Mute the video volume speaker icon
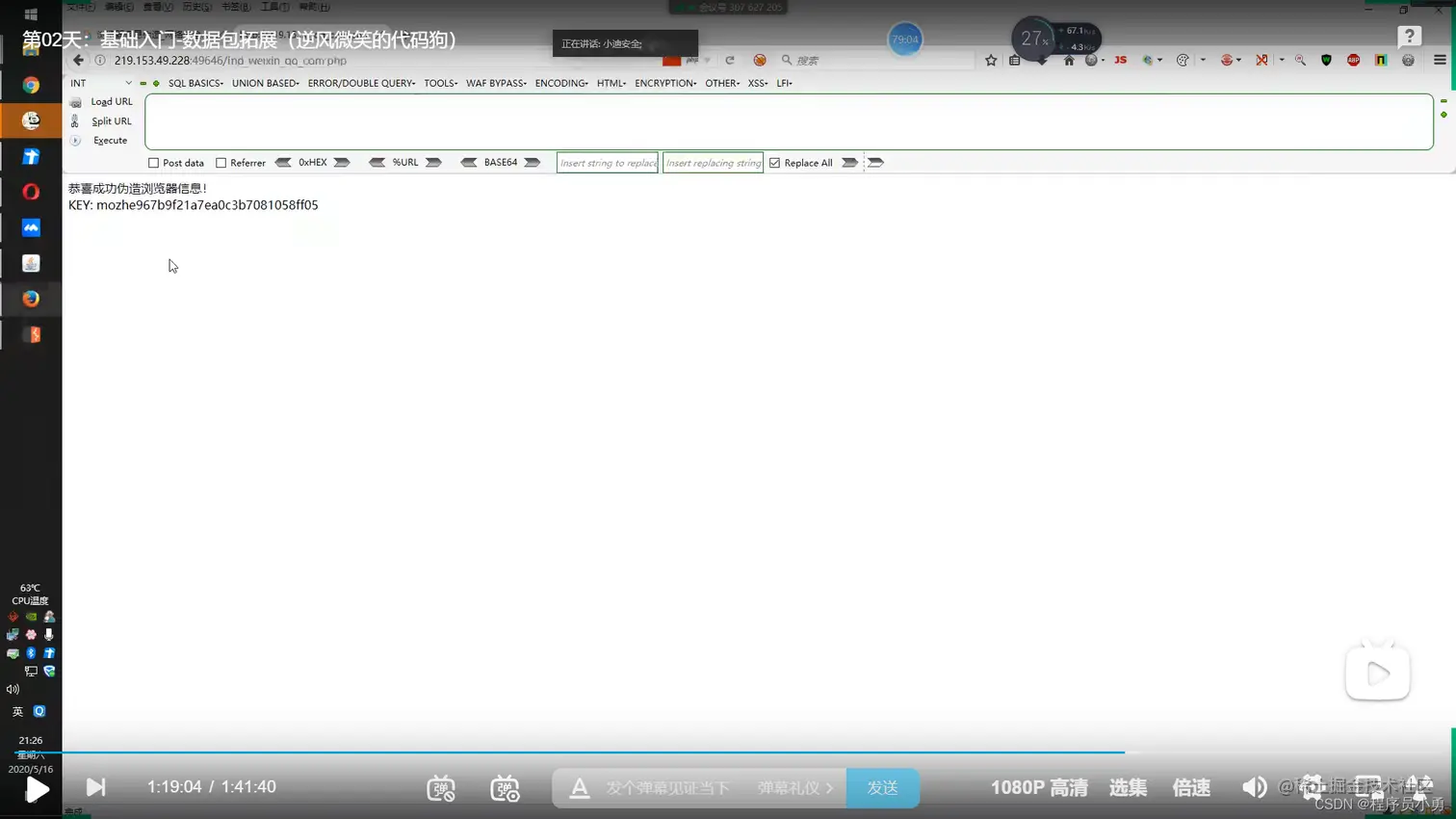Image resolution: width=1456 pixels, height=819 pixels. coord(1254,788)
